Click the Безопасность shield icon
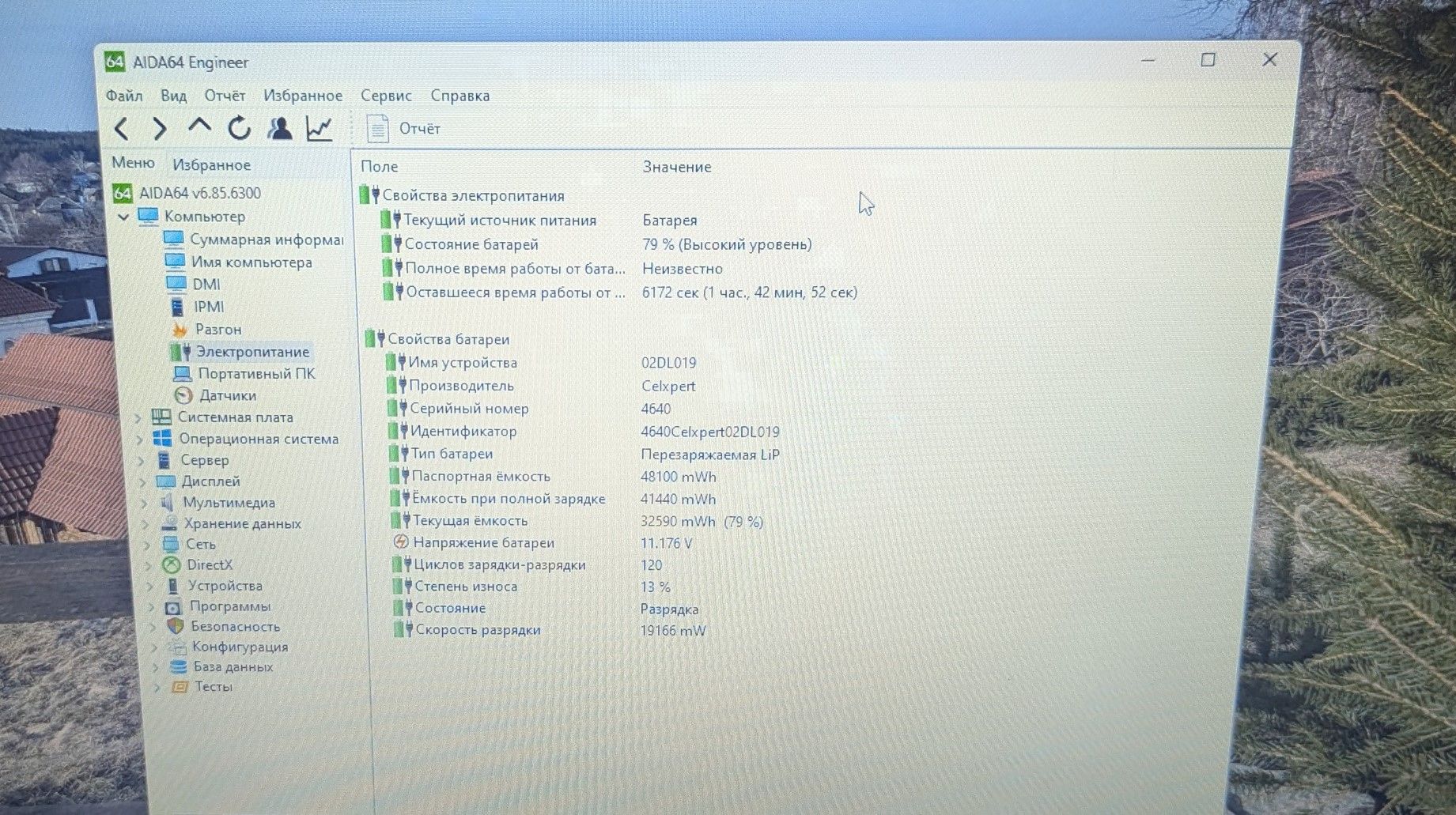1456x815 pixels. (176, 626)
